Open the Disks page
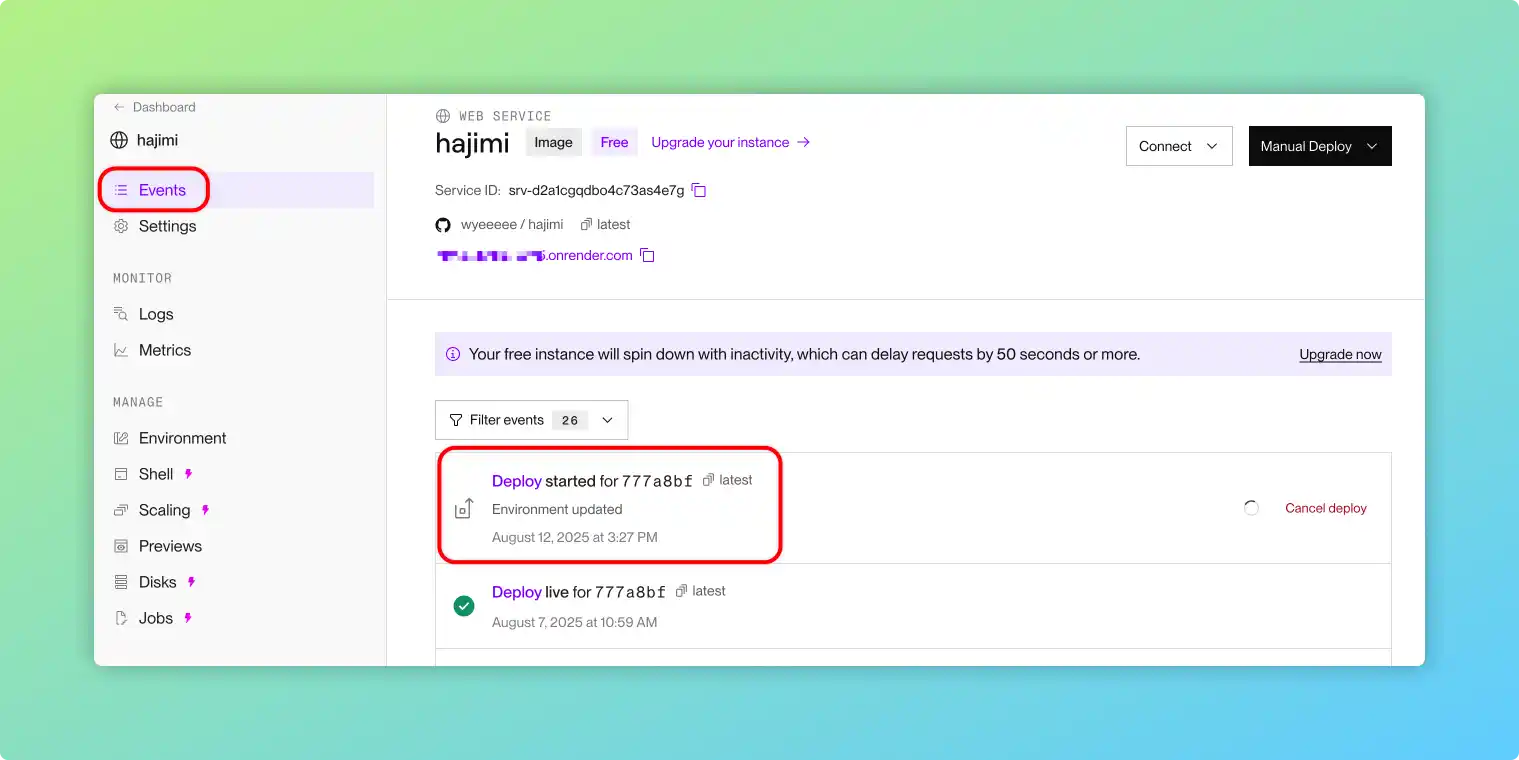Screen dimensions: 1519x760 (157, 582)
